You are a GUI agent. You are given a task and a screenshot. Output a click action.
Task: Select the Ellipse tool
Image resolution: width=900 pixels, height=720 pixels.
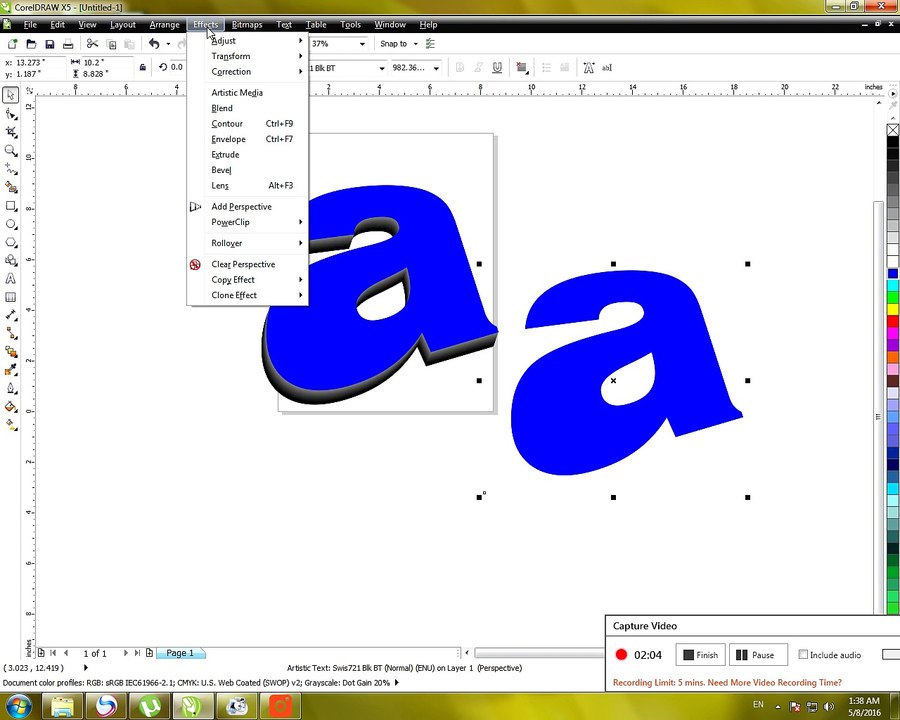(11, 224)
